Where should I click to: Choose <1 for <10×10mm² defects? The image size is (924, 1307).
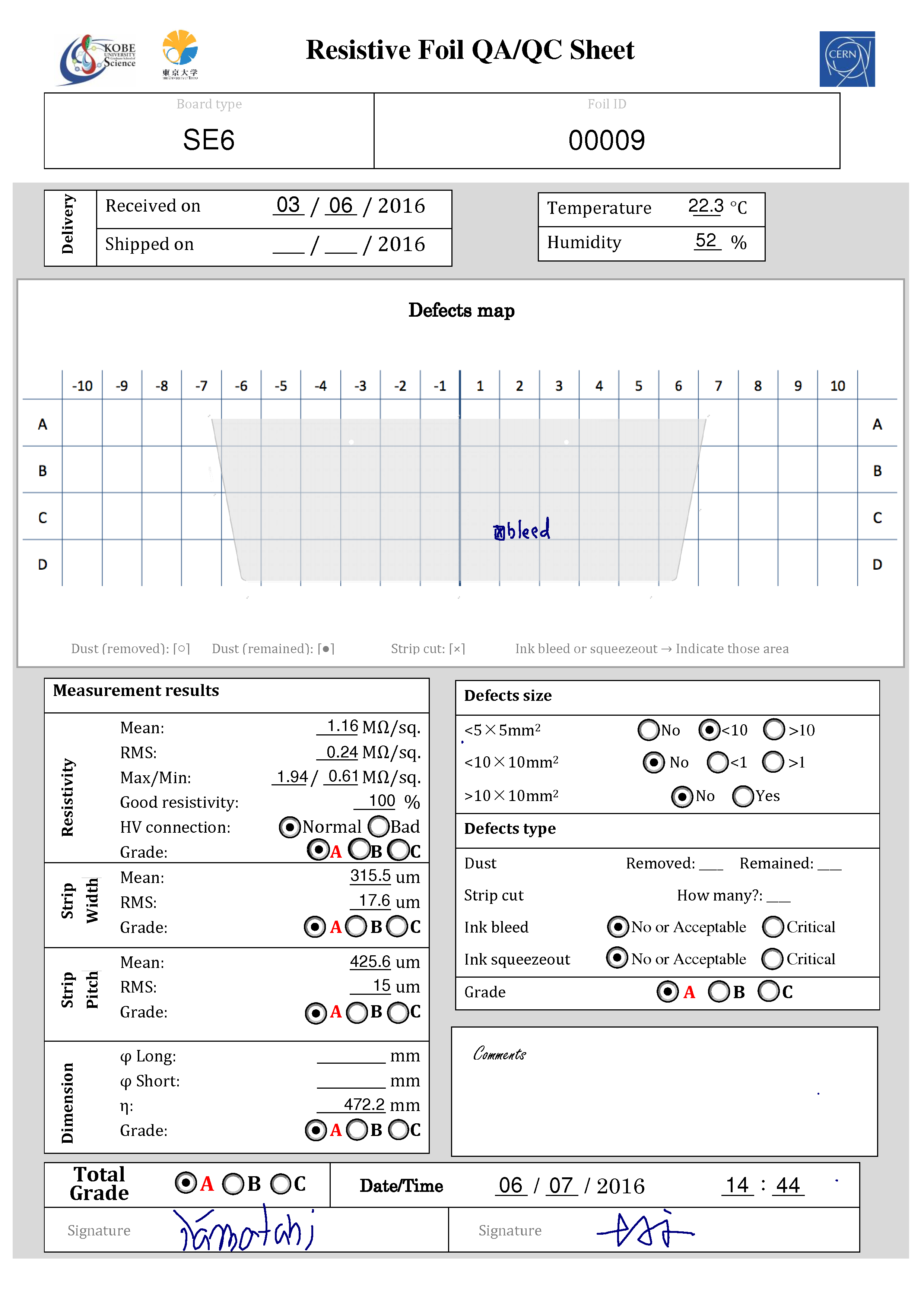tap(717, 762)
